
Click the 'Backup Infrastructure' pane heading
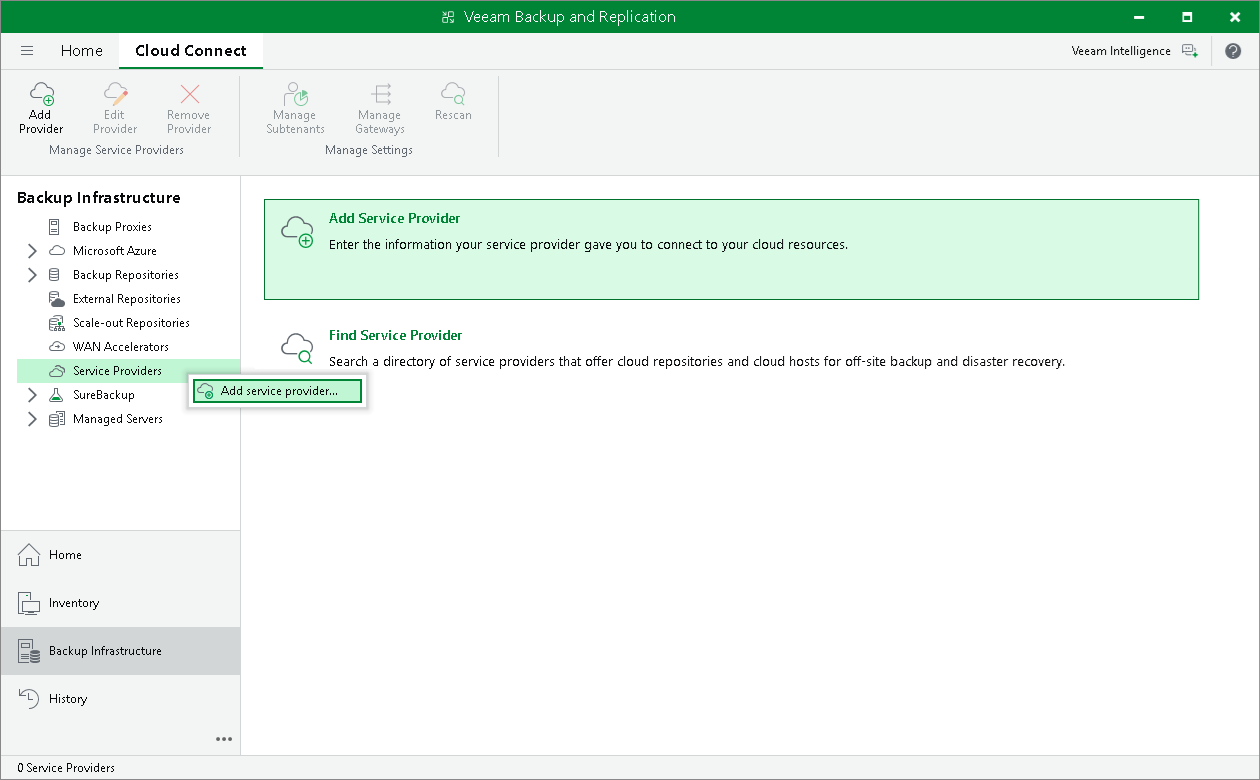pos(99,198)
